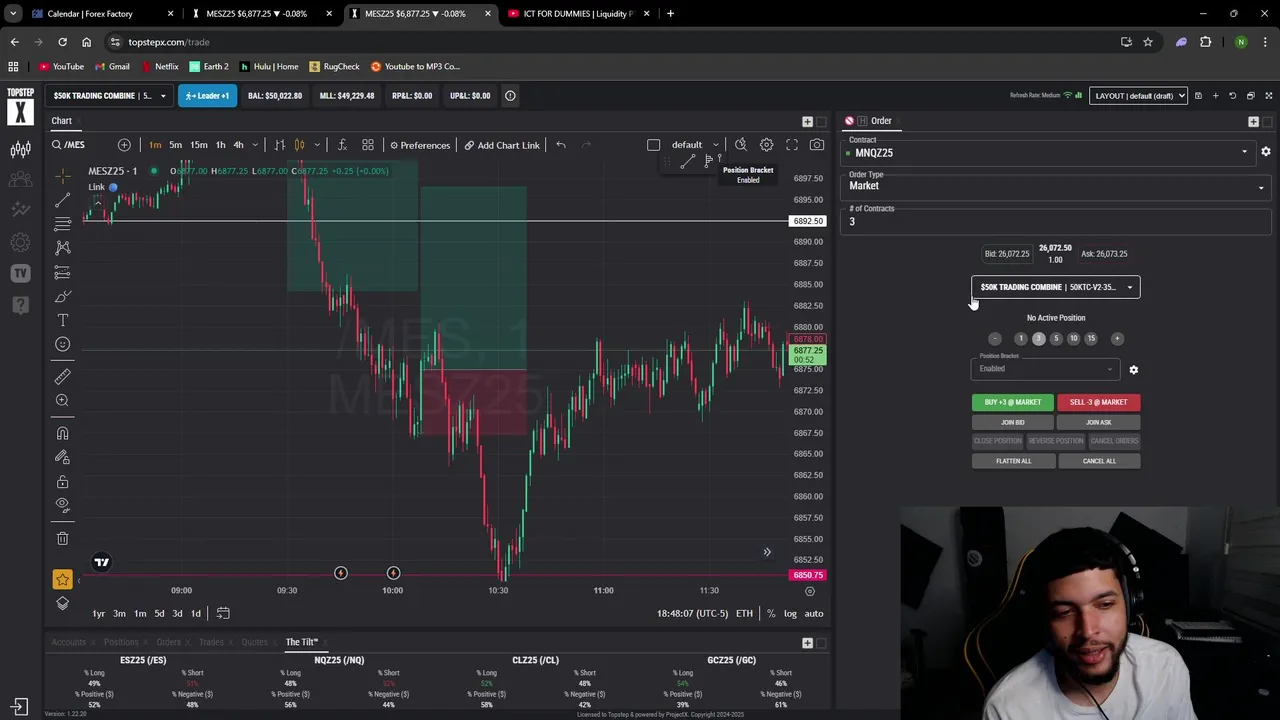Click the CANCEL ALL button
The height and width of the screenshot is (720, 1280).
[1098, 461]
